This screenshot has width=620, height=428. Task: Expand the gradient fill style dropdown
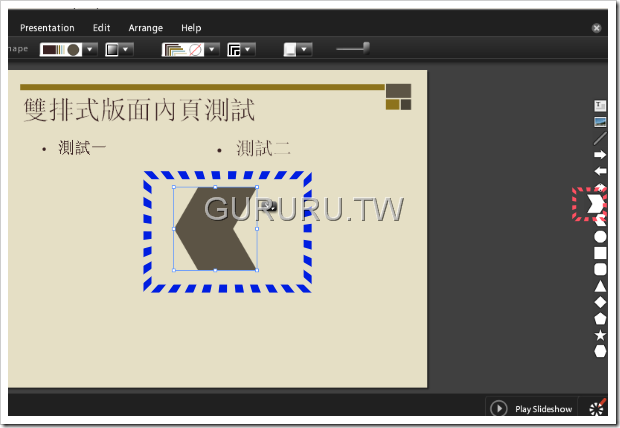click(126, 49)
